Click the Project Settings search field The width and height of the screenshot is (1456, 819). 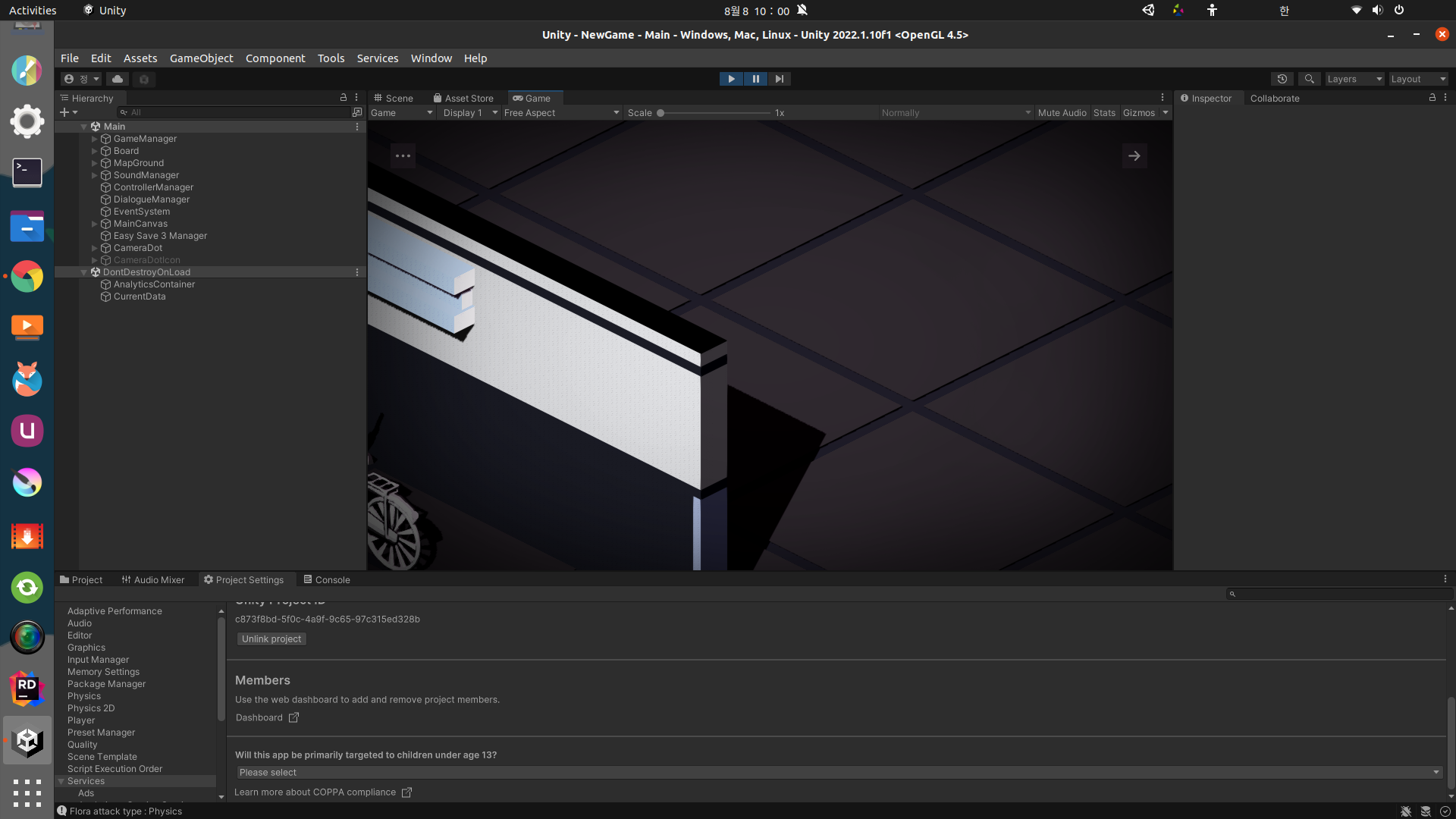pos(1339,595)
